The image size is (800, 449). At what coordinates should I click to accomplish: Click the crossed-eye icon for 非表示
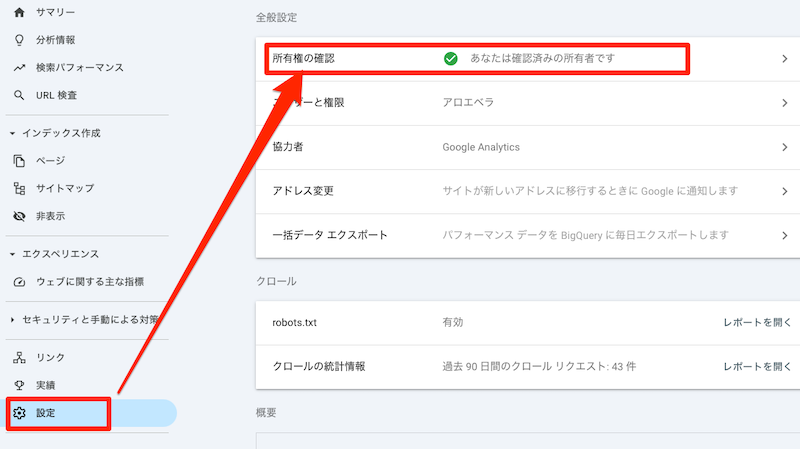click(x=19, y=216)
